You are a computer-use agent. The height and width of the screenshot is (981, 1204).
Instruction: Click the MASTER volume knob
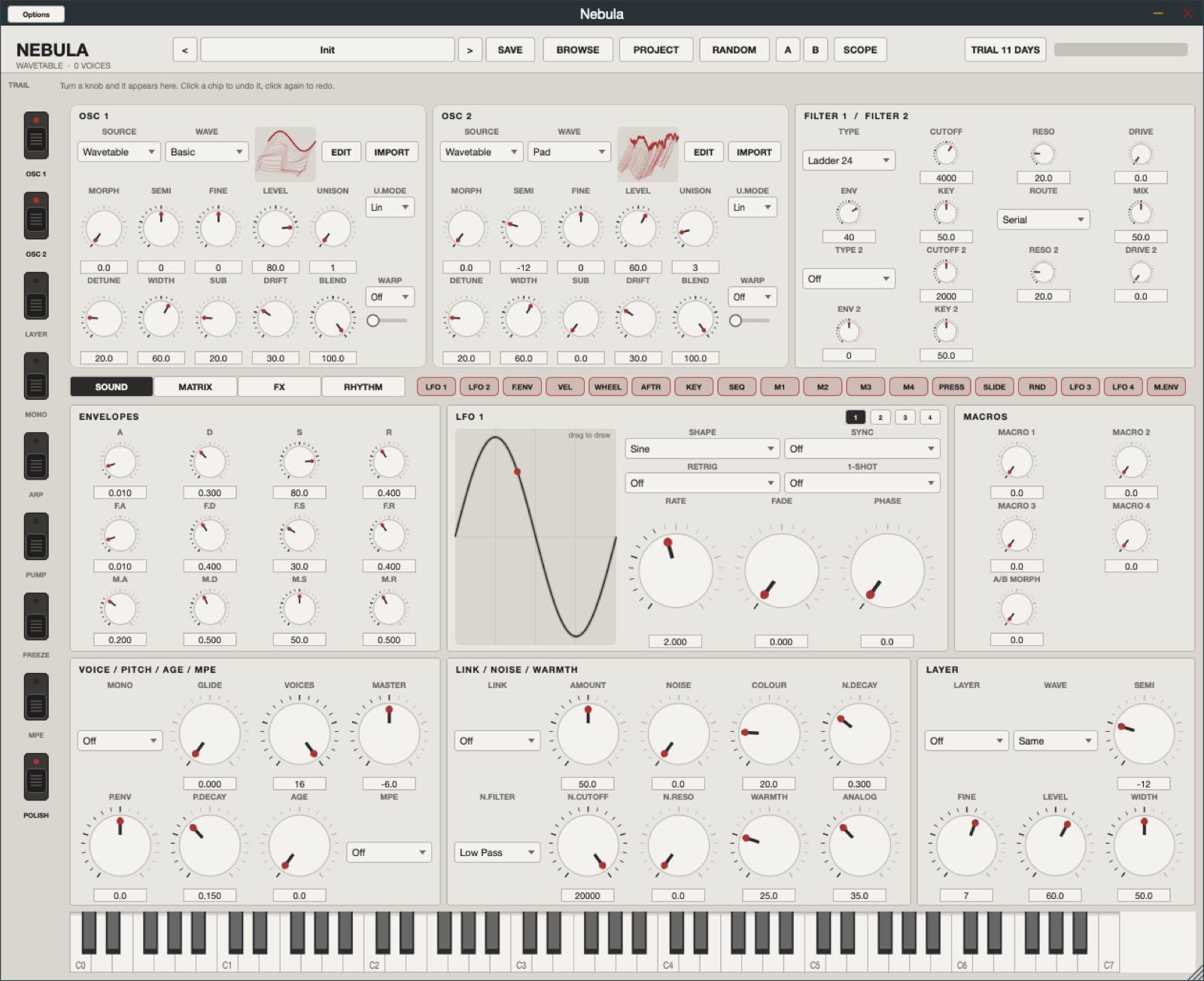coord(389,734)
